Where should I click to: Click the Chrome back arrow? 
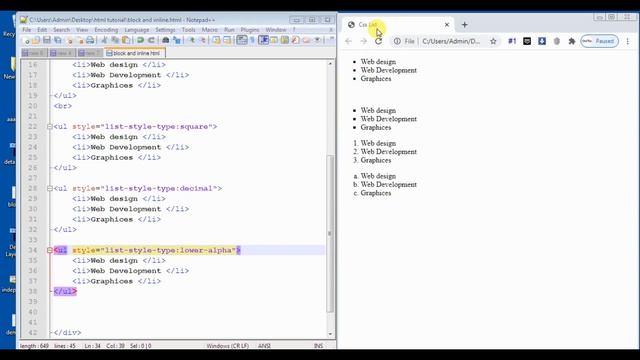[348, 41]
